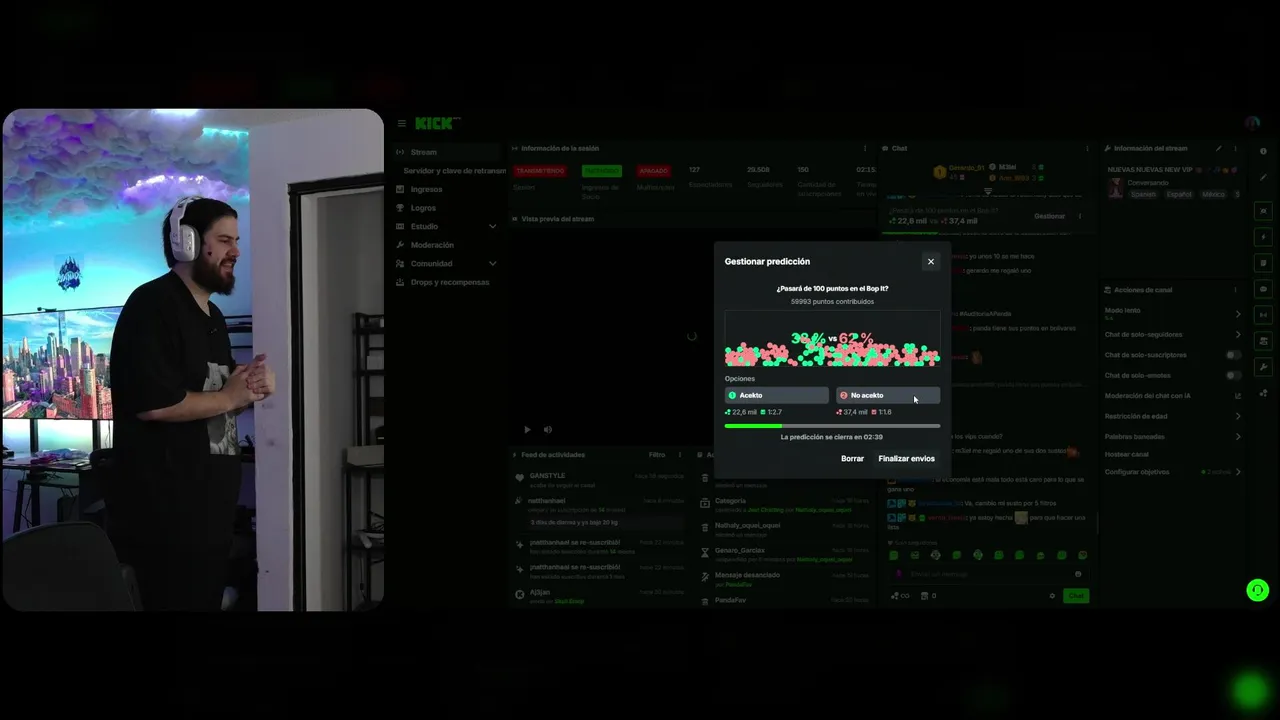
Task: Click the green Chat send button
Action: tap(1076, 596)
